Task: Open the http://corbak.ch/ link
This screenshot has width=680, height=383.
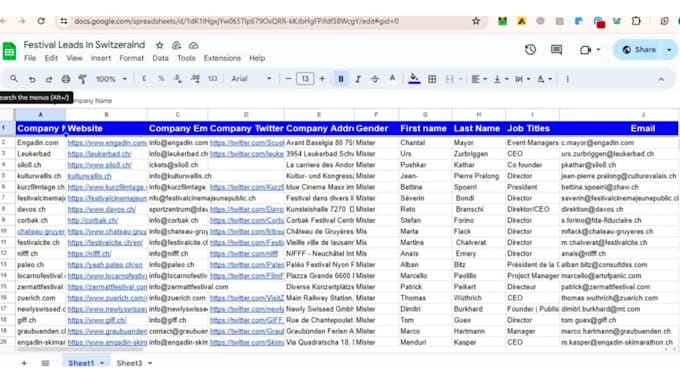Action: (x=93, y=220)
